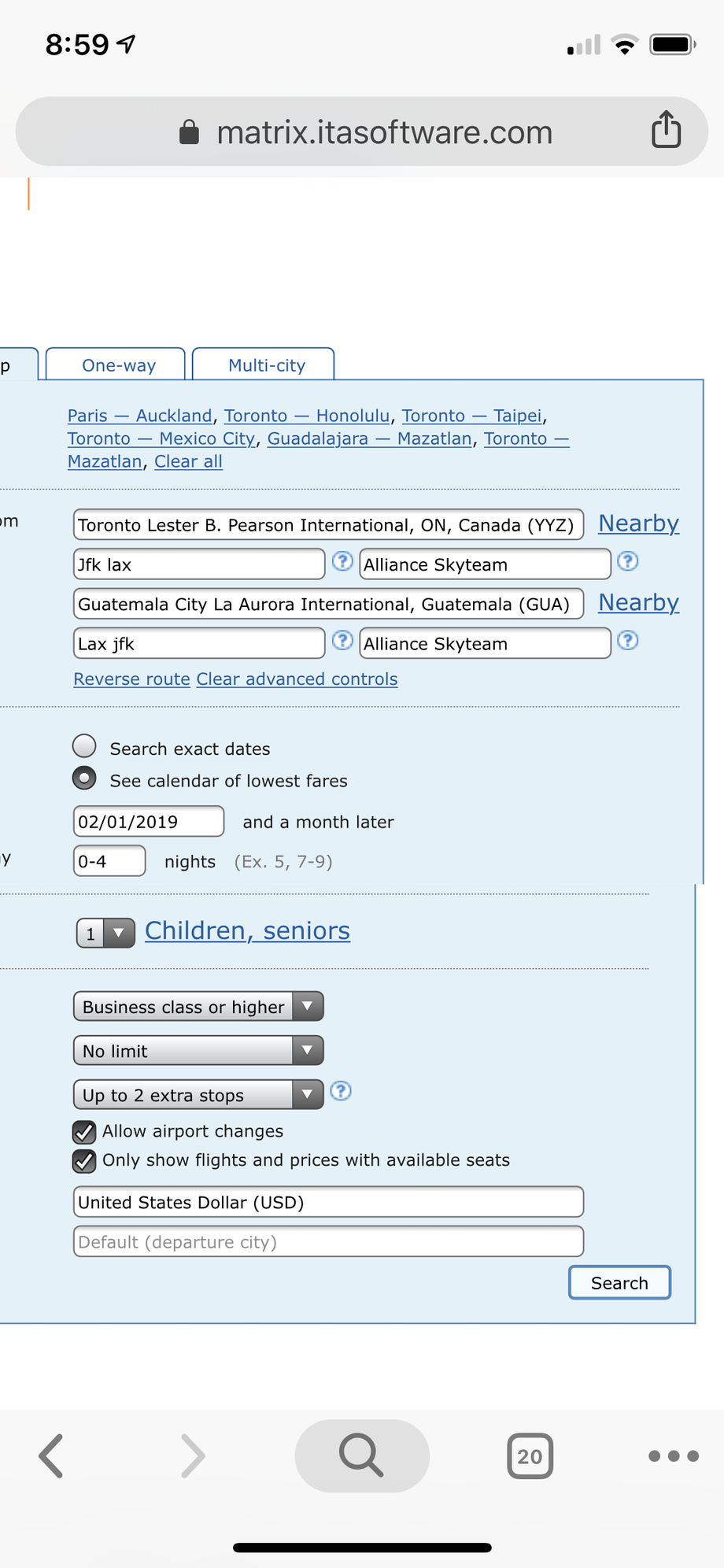Viewport: 724px width, 1568px height.
Task: Open help icon beside Lax jfk routing field
Action: [342, 641]
